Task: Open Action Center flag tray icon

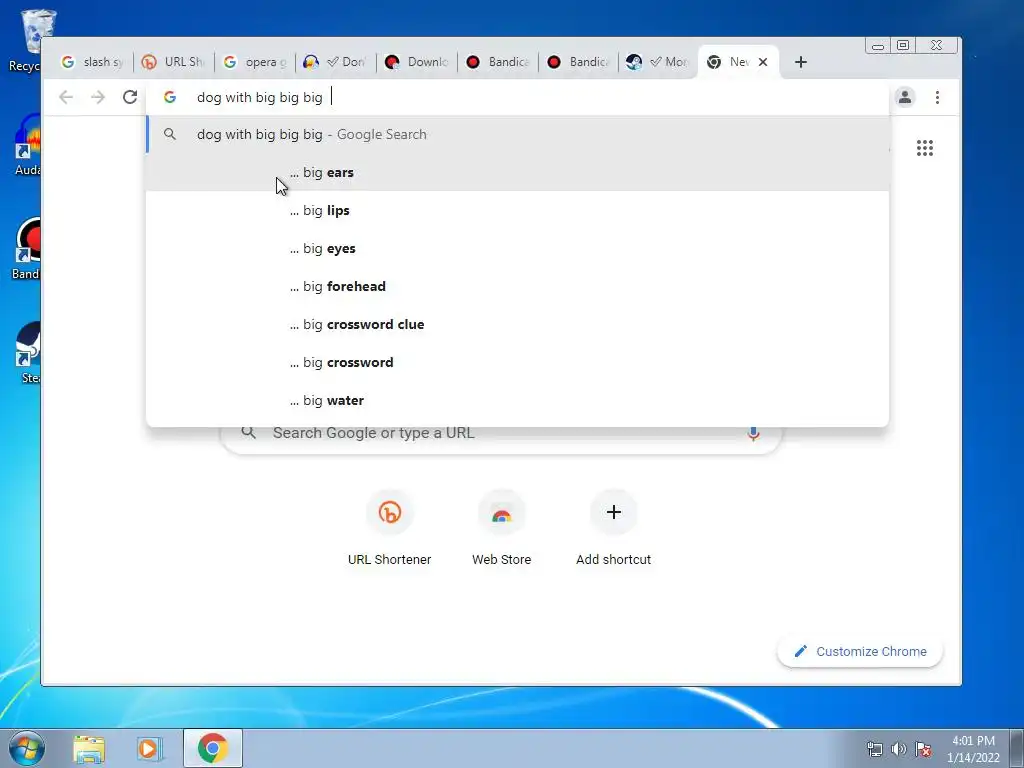Action: pyautogui.click(x=923, y=749)
